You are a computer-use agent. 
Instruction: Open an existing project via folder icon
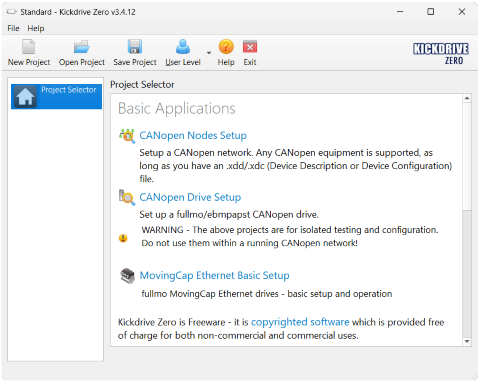pyautogui.click(x=82, y=47)
